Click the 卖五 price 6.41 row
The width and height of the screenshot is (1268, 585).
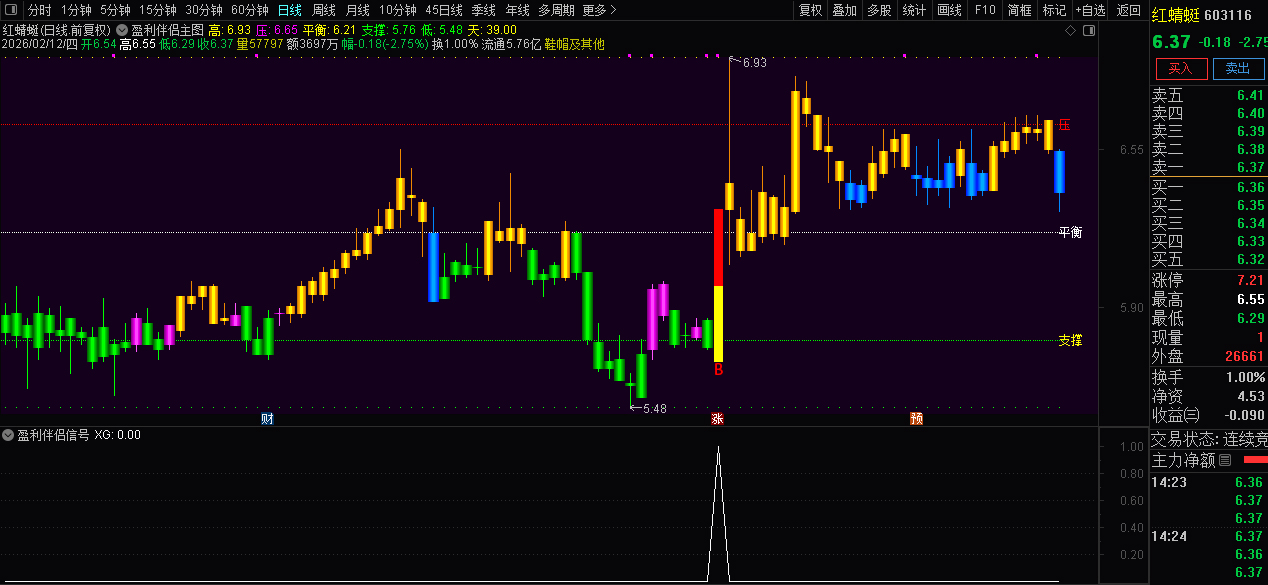click(1209, 95)
